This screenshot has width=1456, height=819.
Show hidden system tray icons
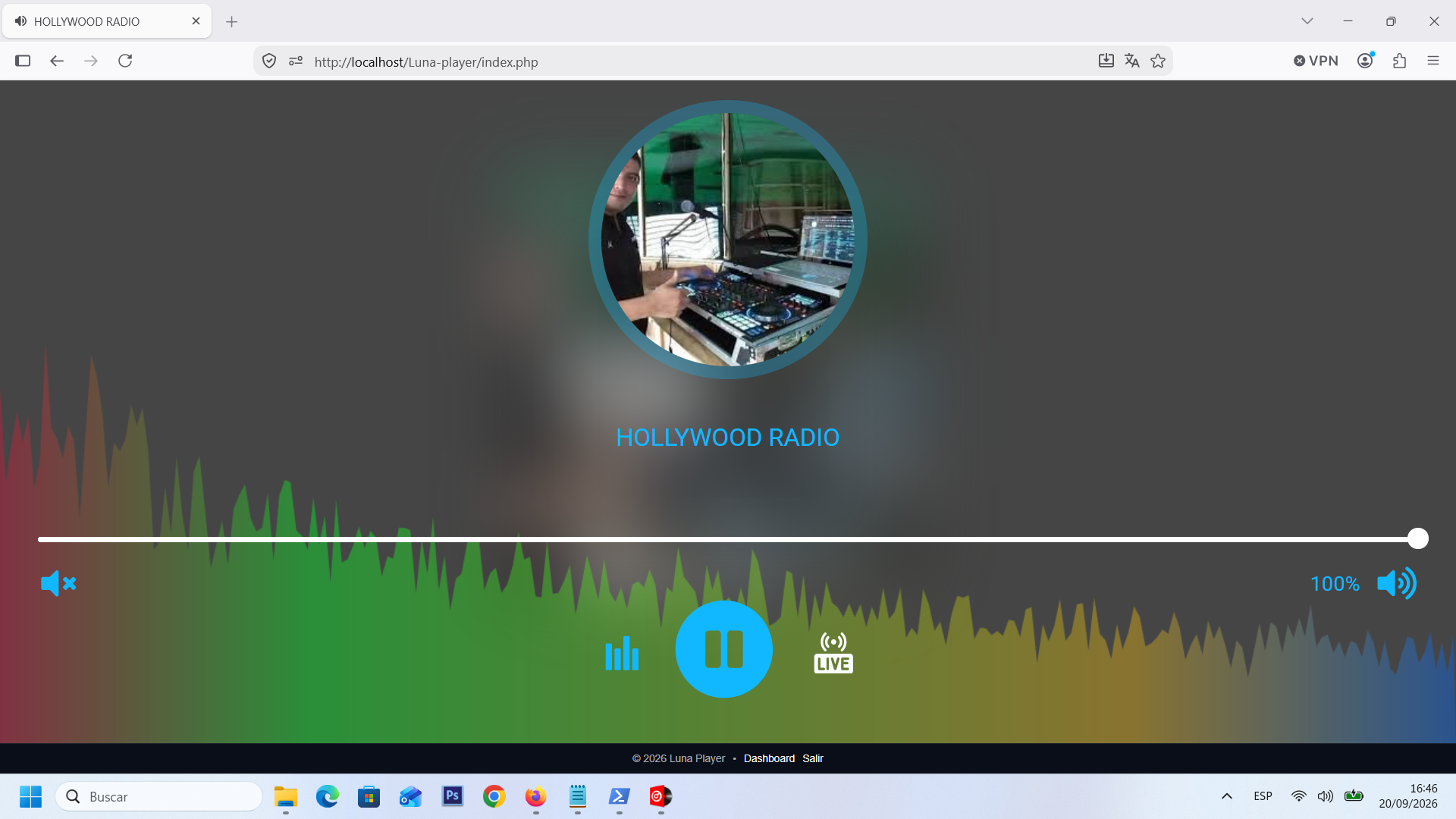click(x=1227, y=796)
